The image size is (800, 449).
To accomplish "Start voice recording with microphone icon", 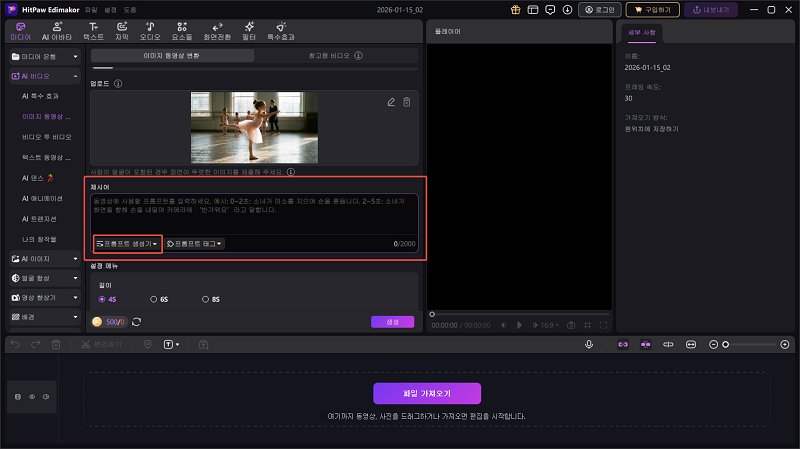I will point(589,345).
